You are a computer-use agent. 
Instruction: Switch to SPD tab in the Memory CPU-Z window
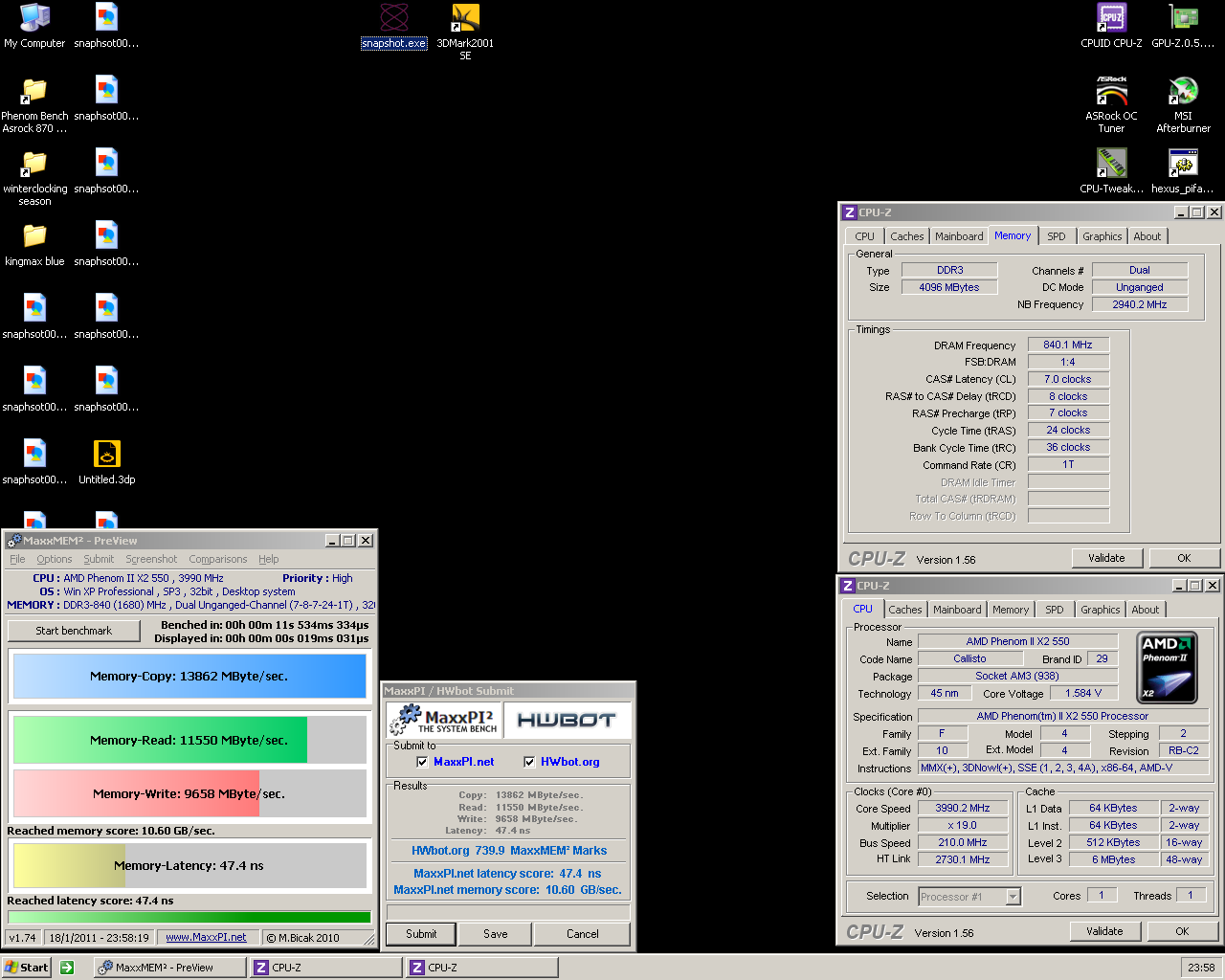(x=1057, y=236)
